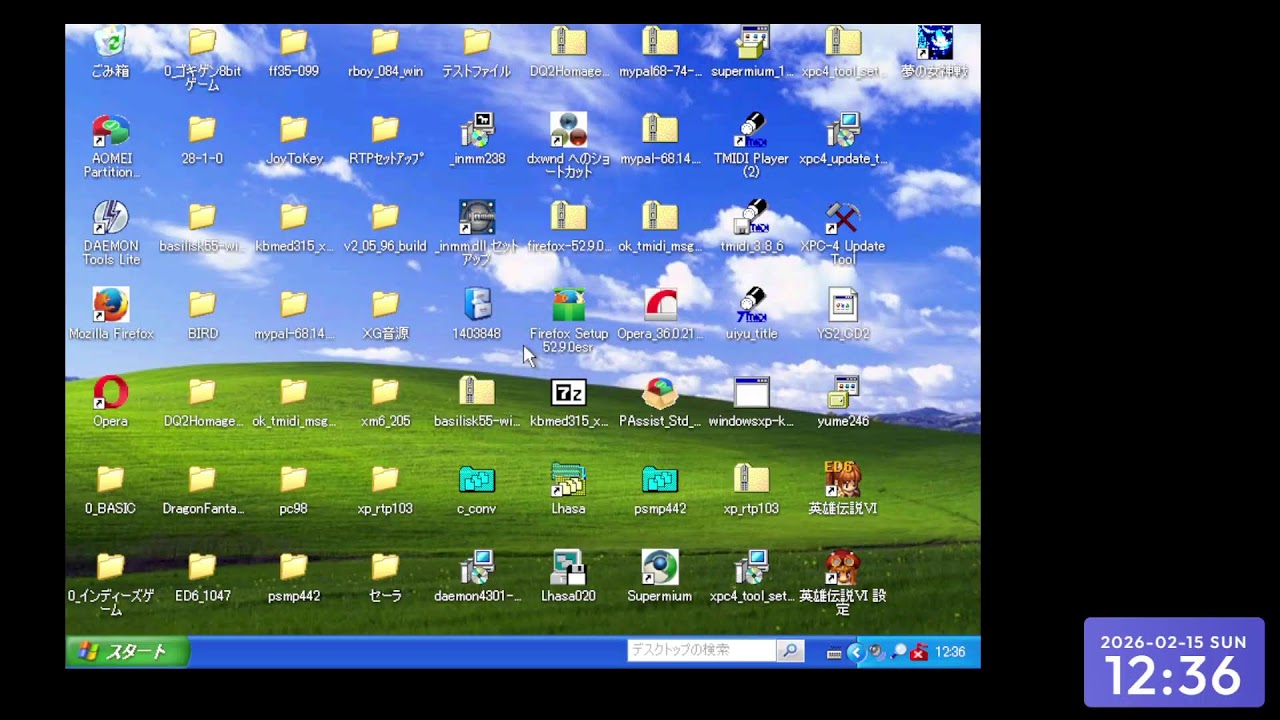Select the uiyu_title MIDI file
The height and width of the screenshot is (720, 1280).
(752, 305)
